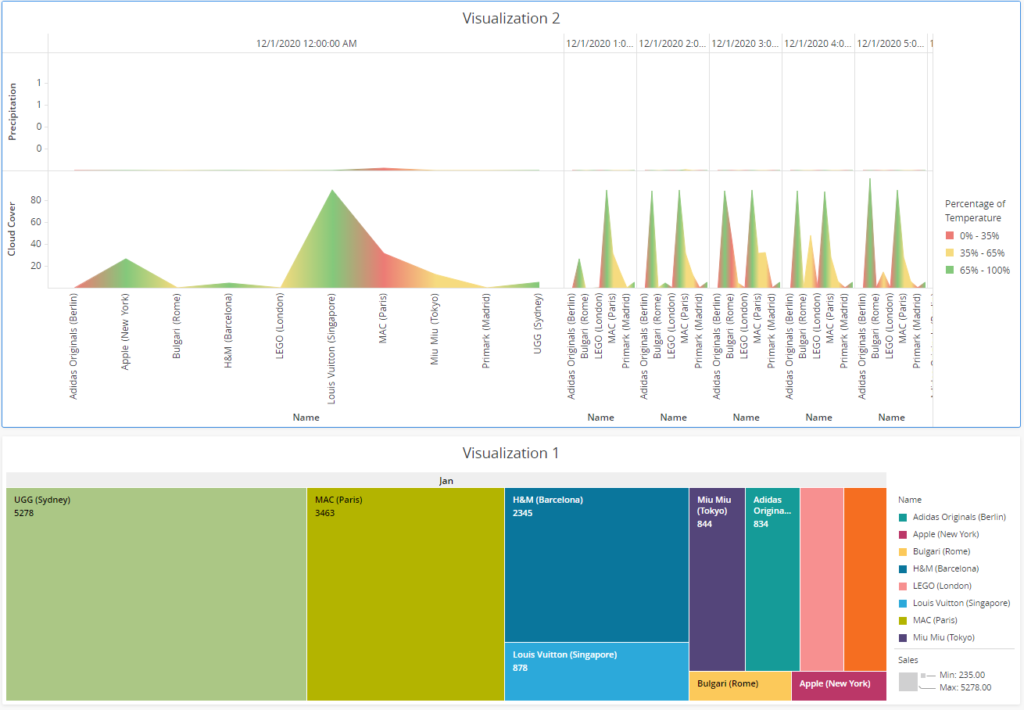
Task: Select the 12/1/2020 4:0... column header
Action: [x=818, y=44]
